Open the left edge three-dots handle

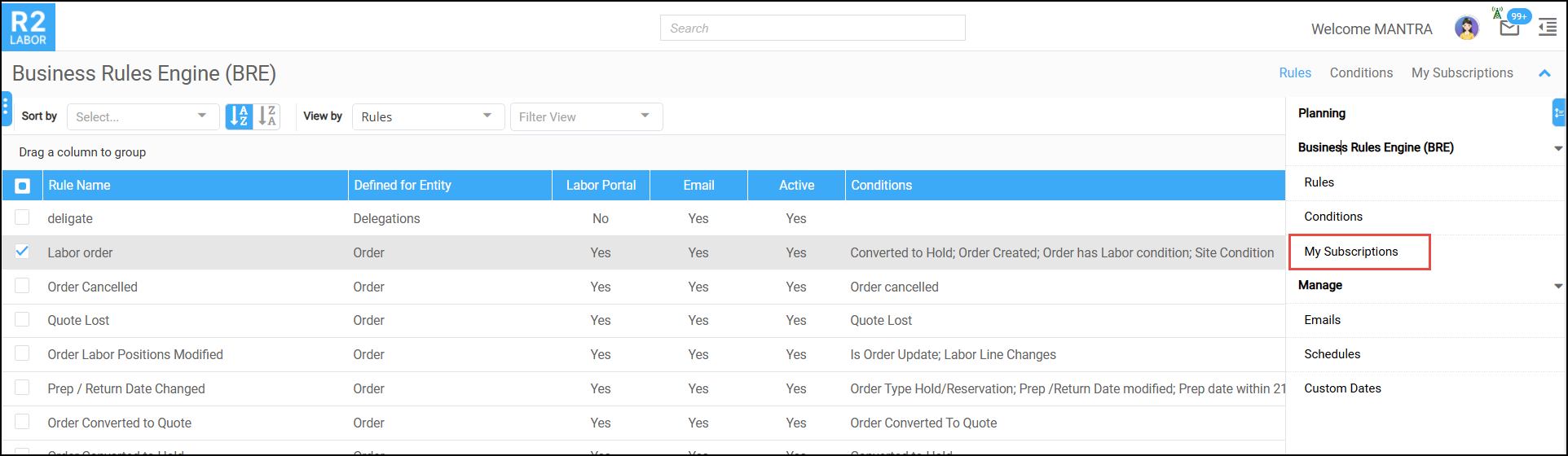click(6, 107)
